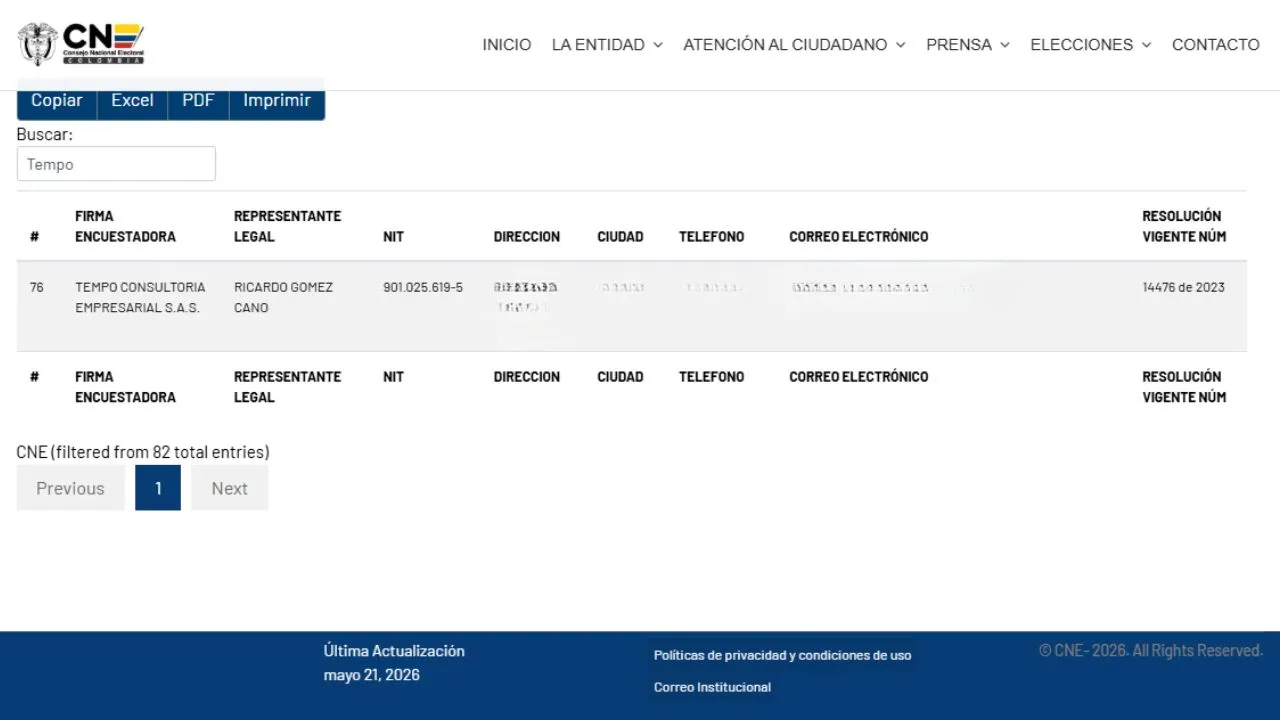Viewport: 1280px width, 720px height.
Task: Sort by CIUDAD column header
Action: 620,237
